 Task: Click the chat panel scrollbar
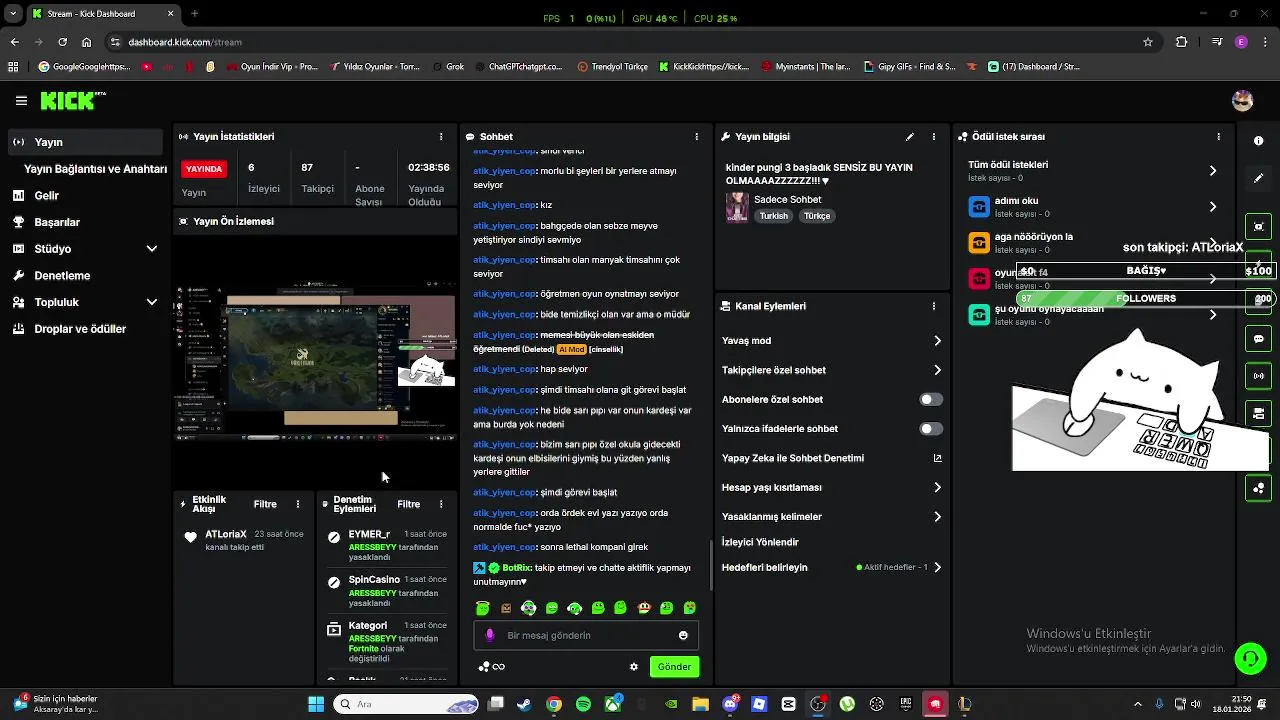click(711, 565)
